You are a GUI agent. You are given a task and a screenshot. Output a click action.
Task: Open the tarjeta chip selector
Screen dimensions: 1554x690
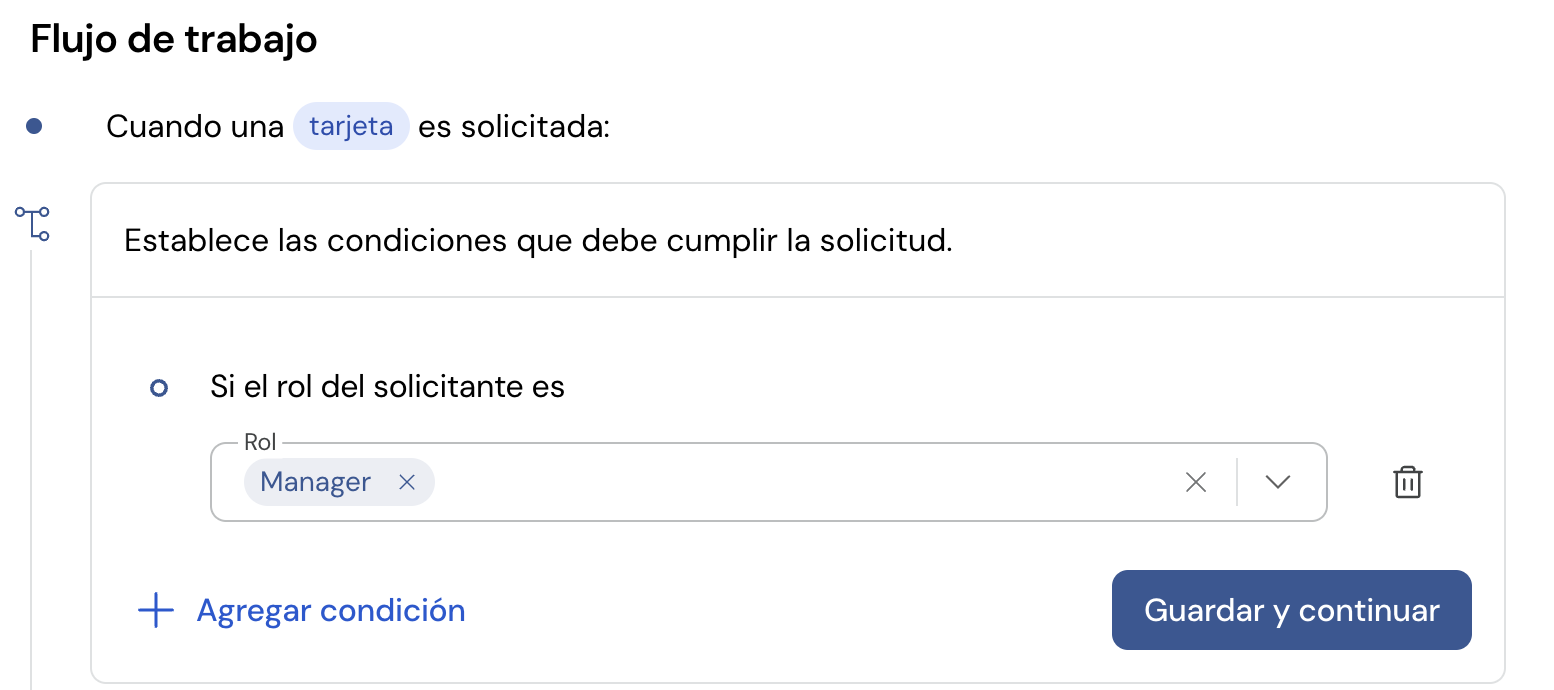pyautogui.click(x=351, y=126)
